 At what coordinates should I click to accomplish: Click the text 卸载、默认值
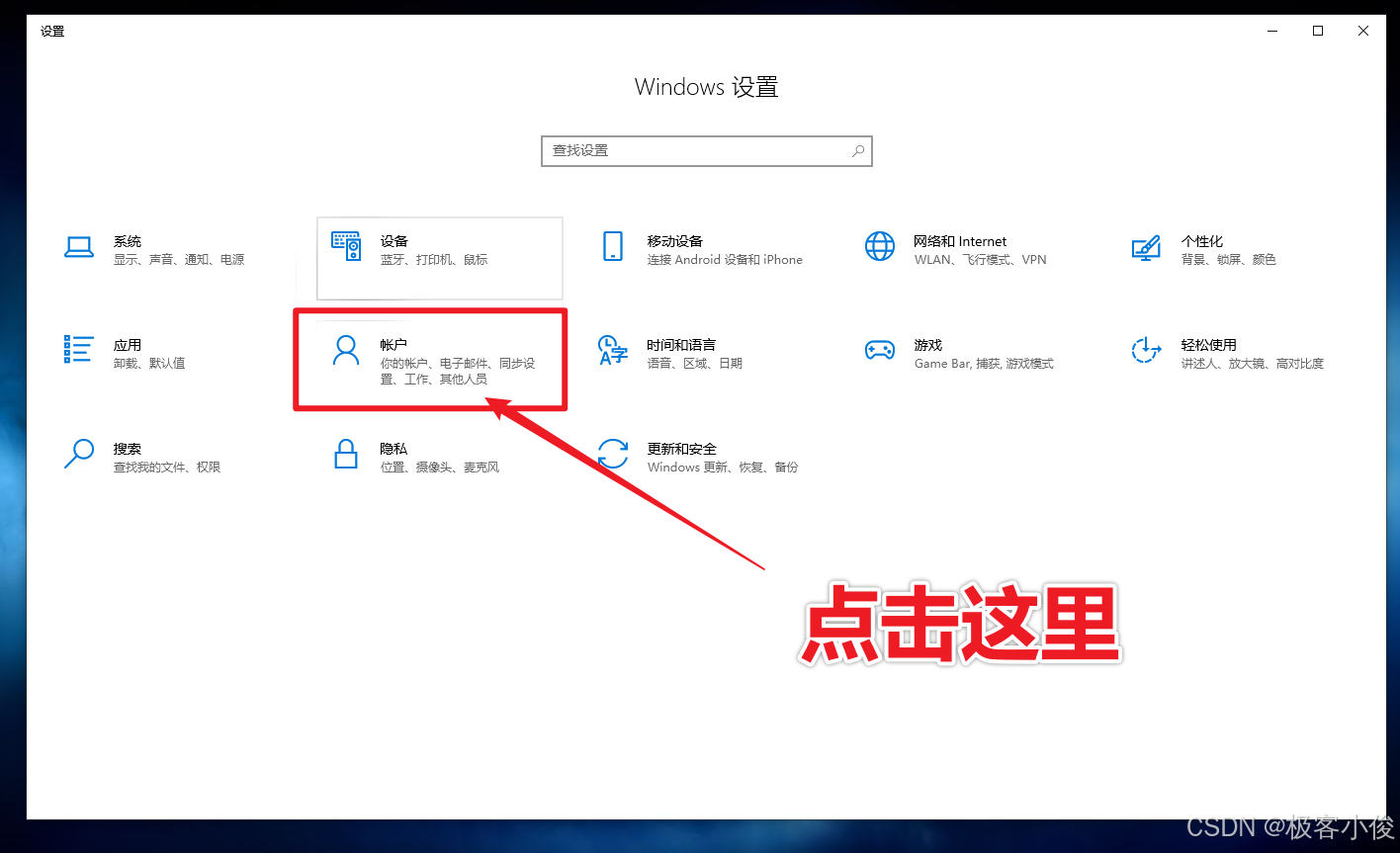149,364
